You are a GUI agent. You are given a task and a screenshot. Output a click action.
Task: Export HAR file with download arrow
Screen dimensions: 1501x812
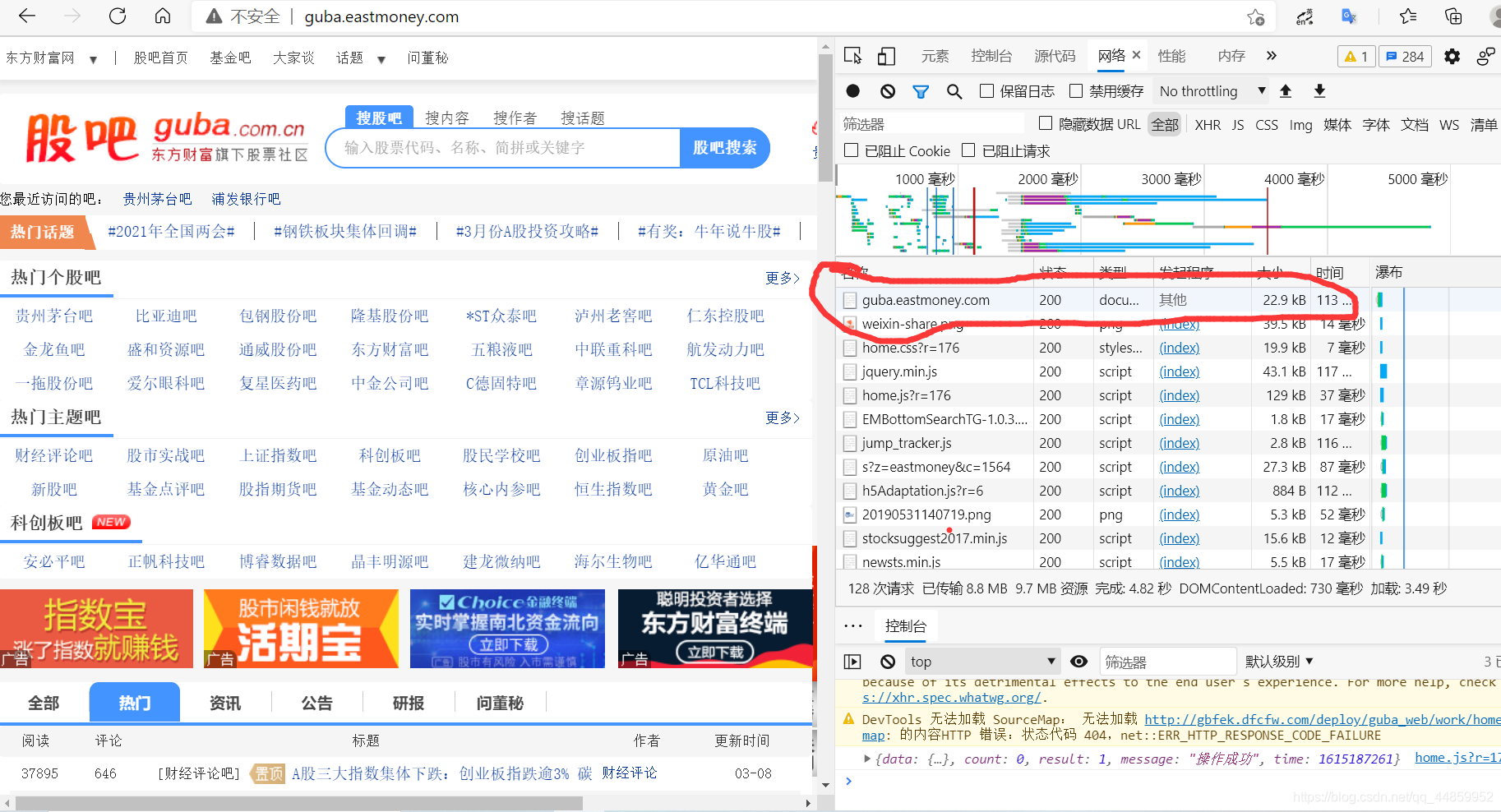click(x=1319, y=91)
